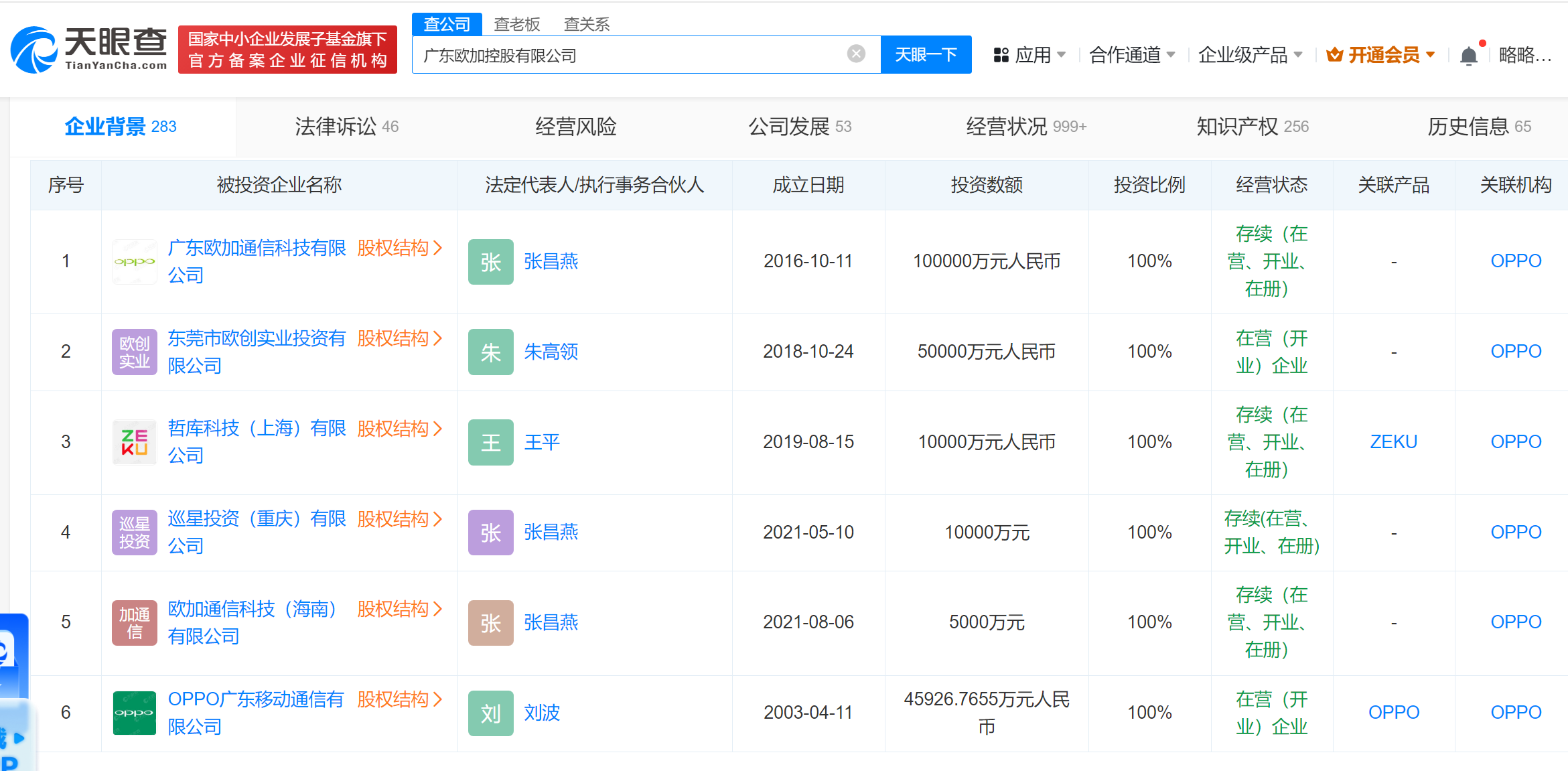The image size is (1568, 771).
Task: Click the official agency red banner
Action: point(288,50)
